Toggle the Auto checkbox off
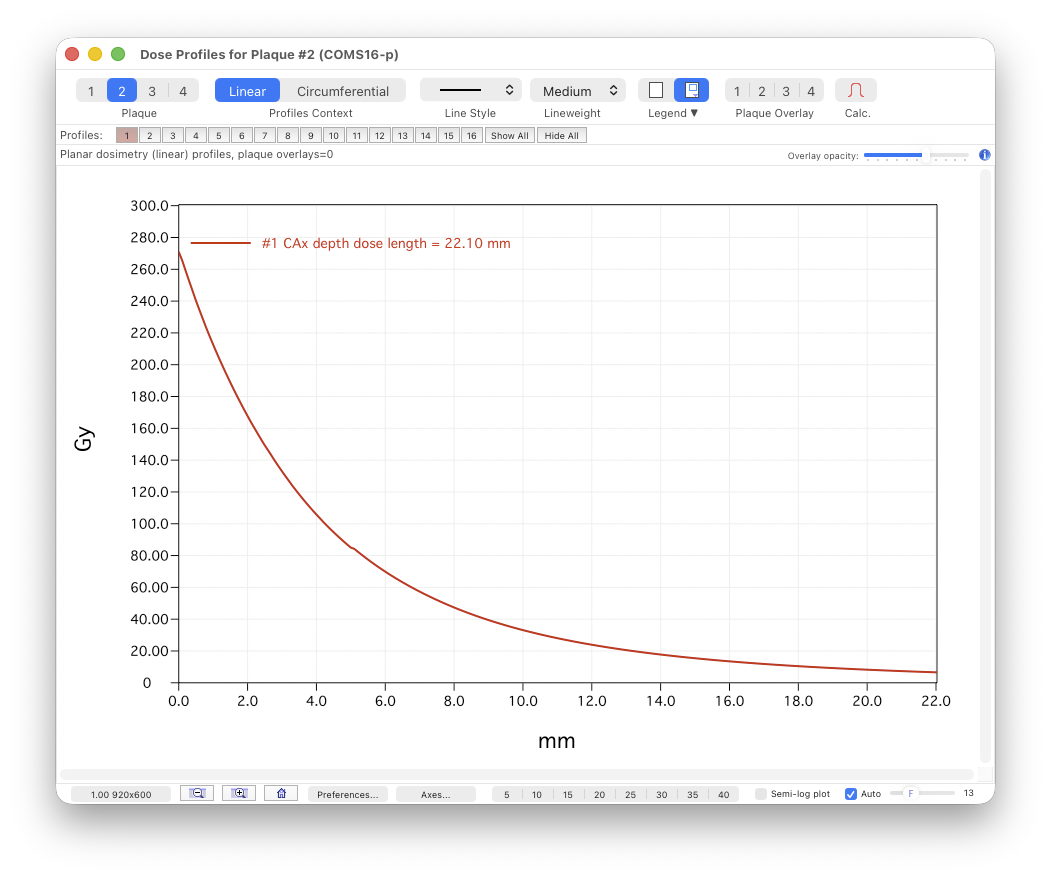This screenshot has height=878, width=1051. click(x=851, y=793)
